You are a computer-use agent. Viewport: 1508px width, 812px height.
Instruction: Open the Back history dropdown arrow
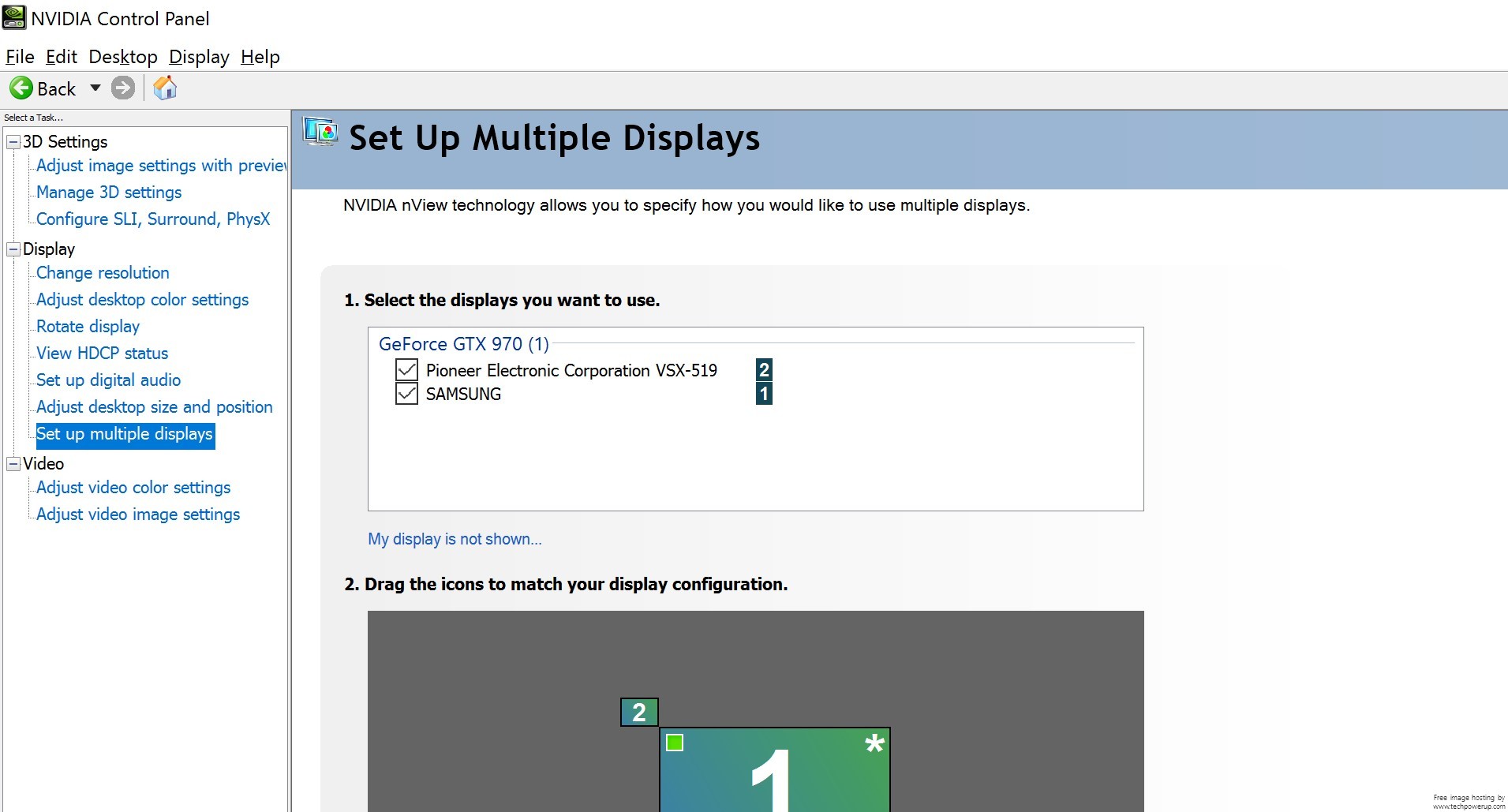coord(95,88)
